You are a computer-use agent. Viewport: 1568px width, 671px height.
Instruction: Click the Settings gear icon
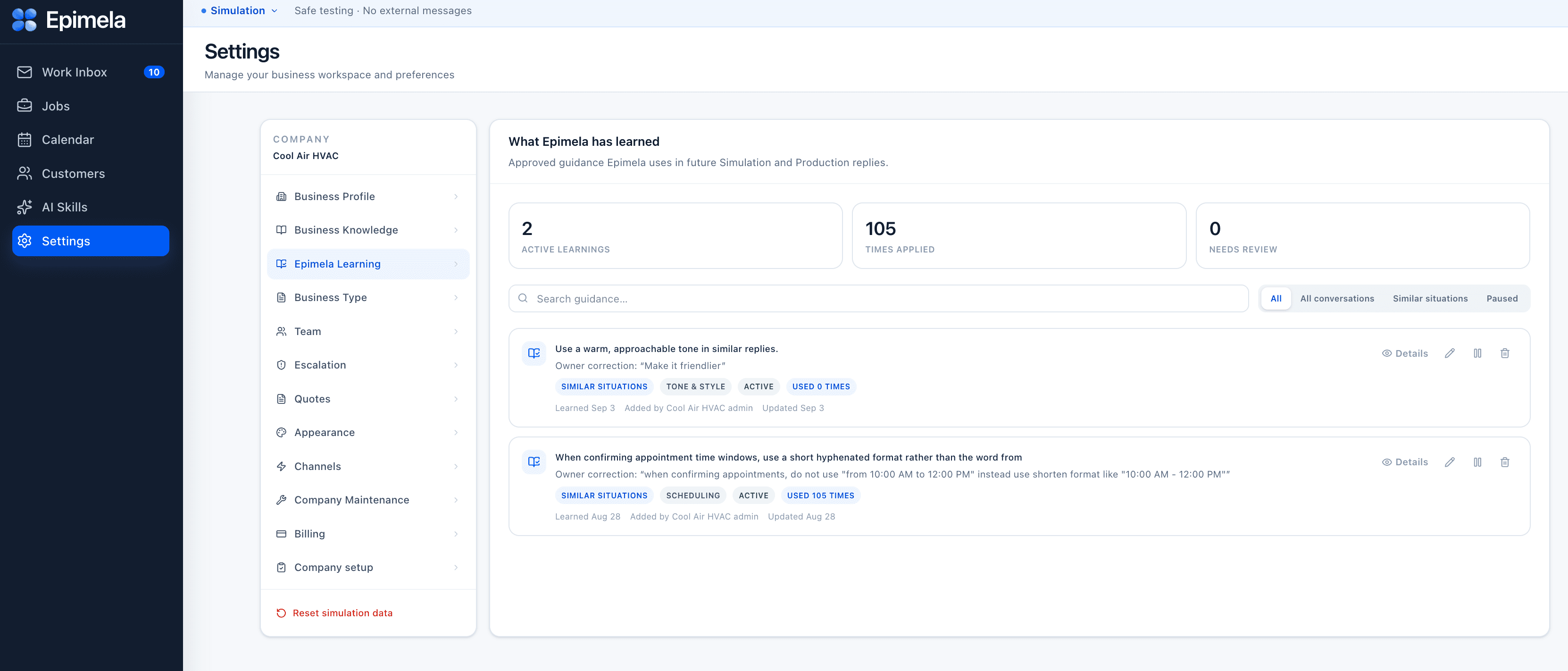click(x=25, y=241)
